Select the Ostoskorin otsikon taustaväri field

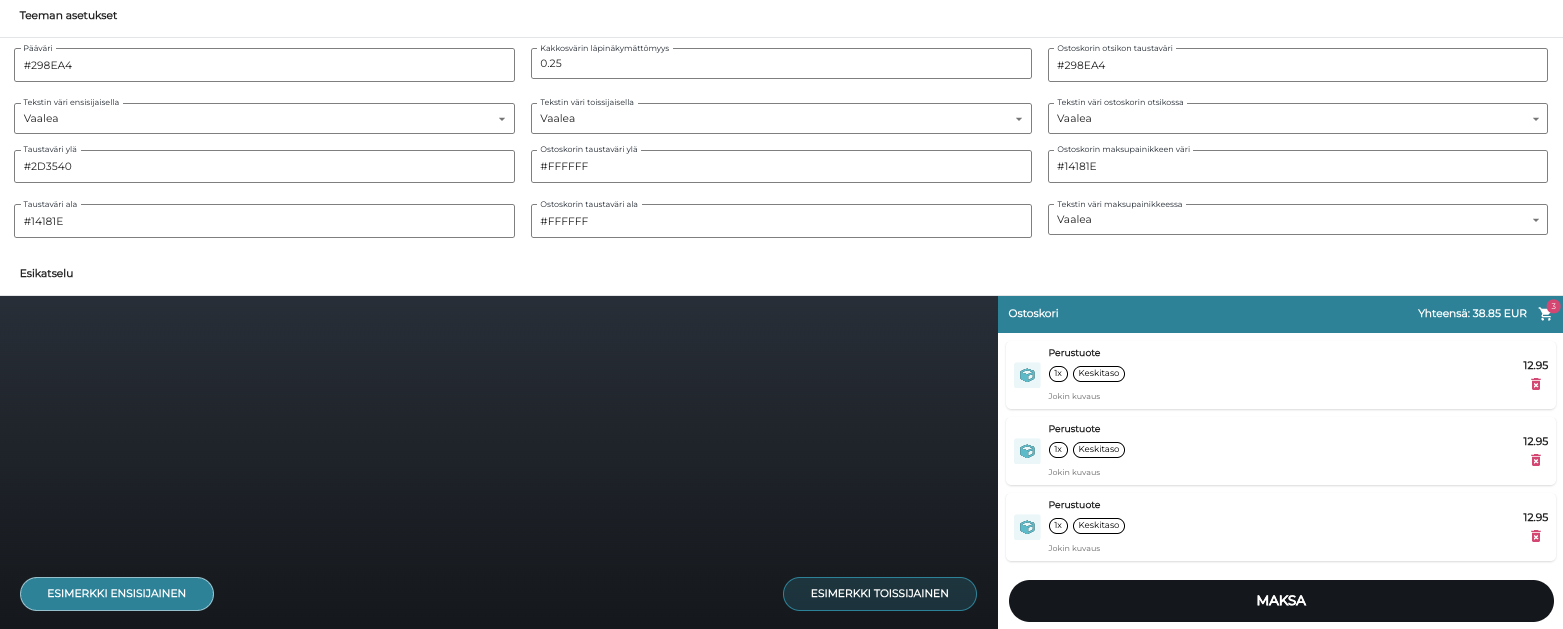pos(1298,65)
